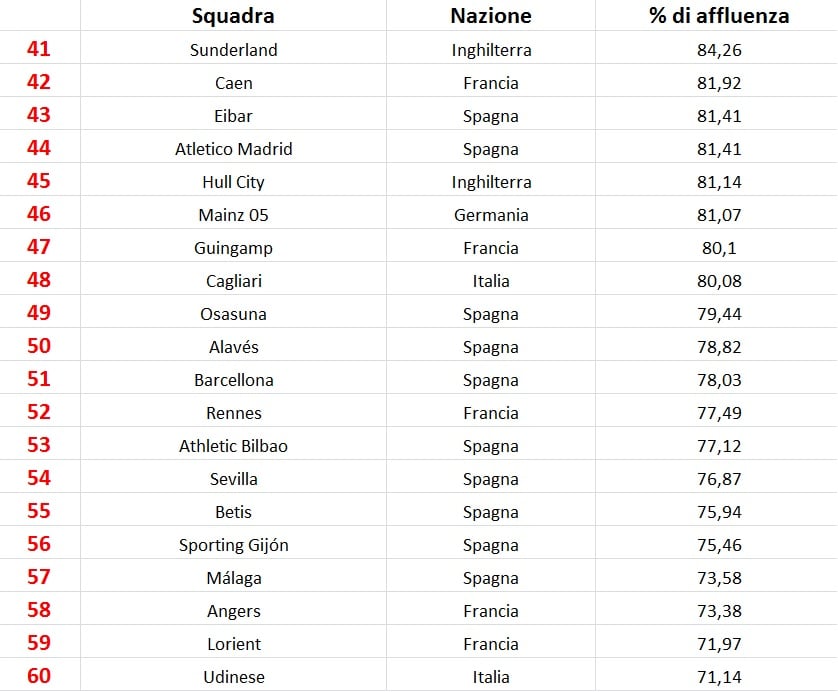The image size is (838, 692).
Task: Select row number 55
Action: pos(38,511)
